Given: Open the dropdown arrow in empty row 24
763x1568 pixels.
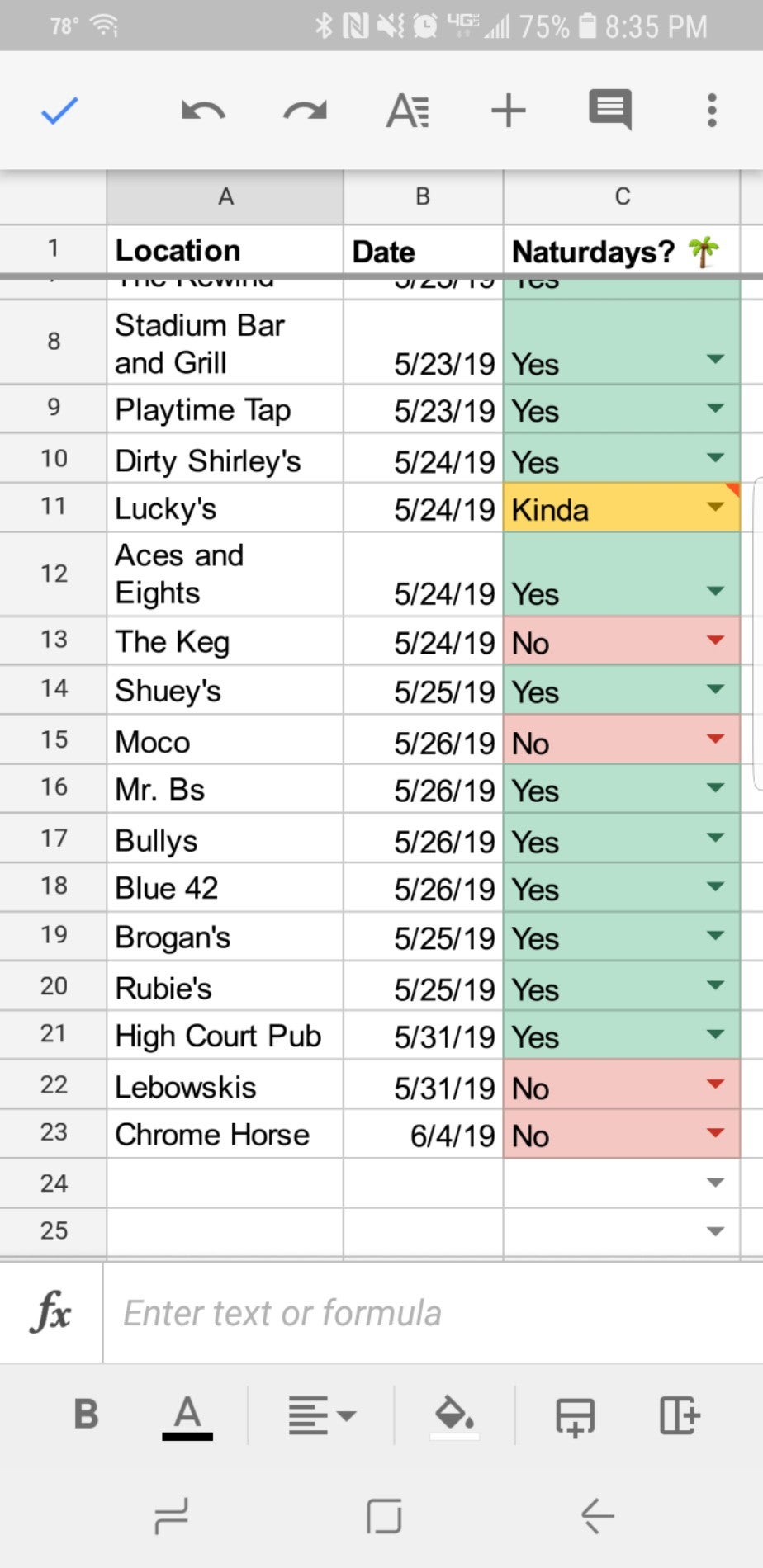Looking at the screenshot, I should (715, 1183).
